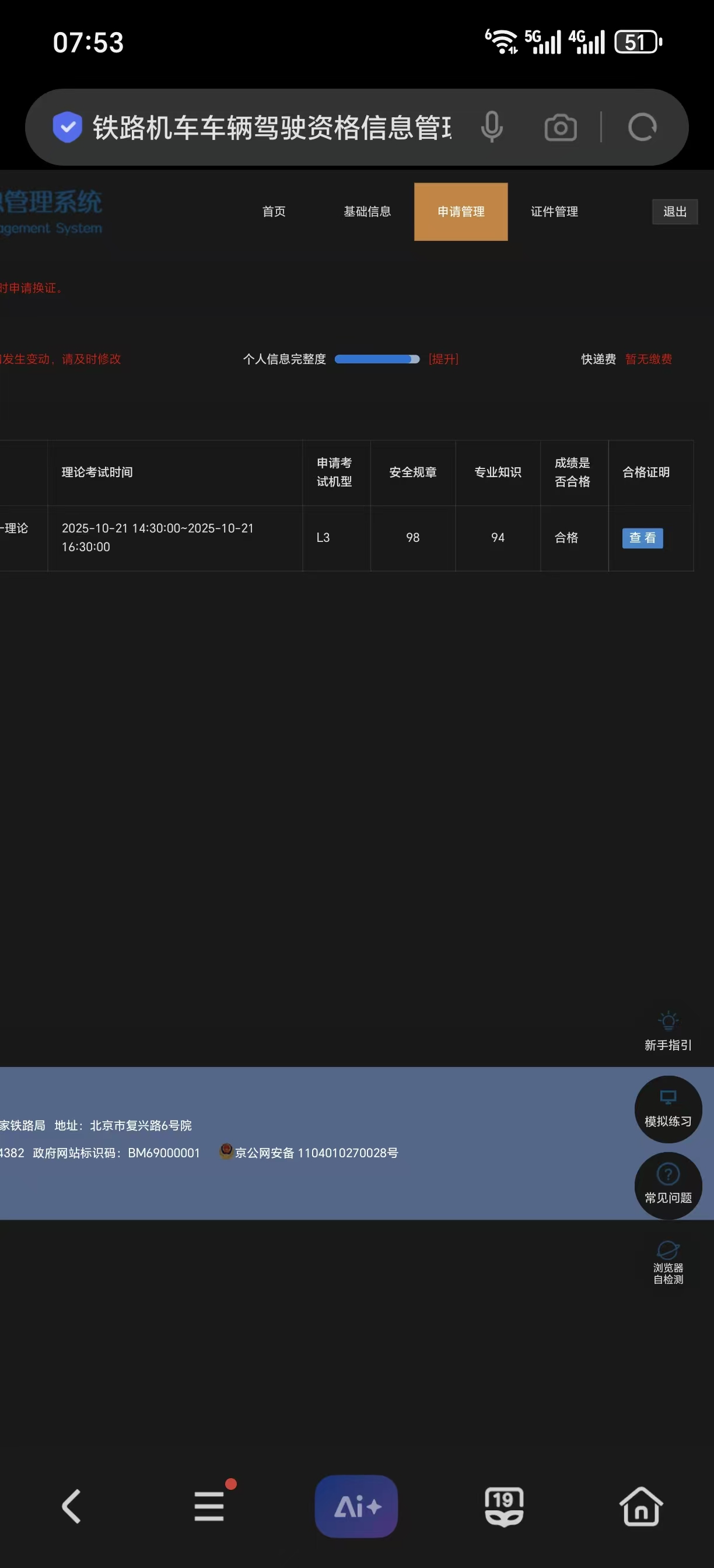Open 新手指引 lightbulb guide
The height and width of the screenshot is (1568, 714).
click(x=668, y=1031)
